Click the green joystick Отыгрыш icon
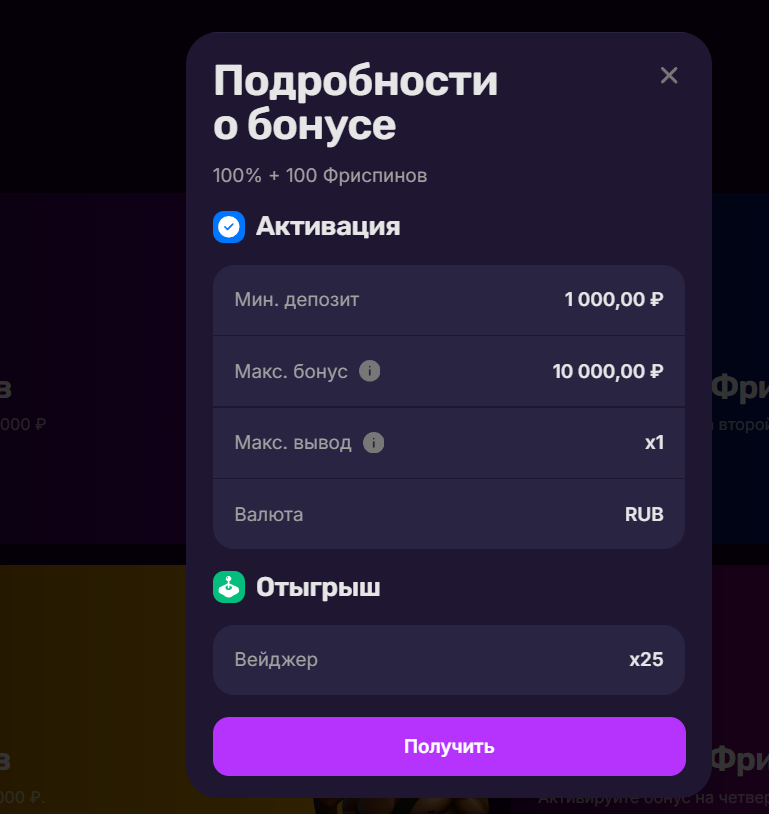 click(x=229, y=587)
